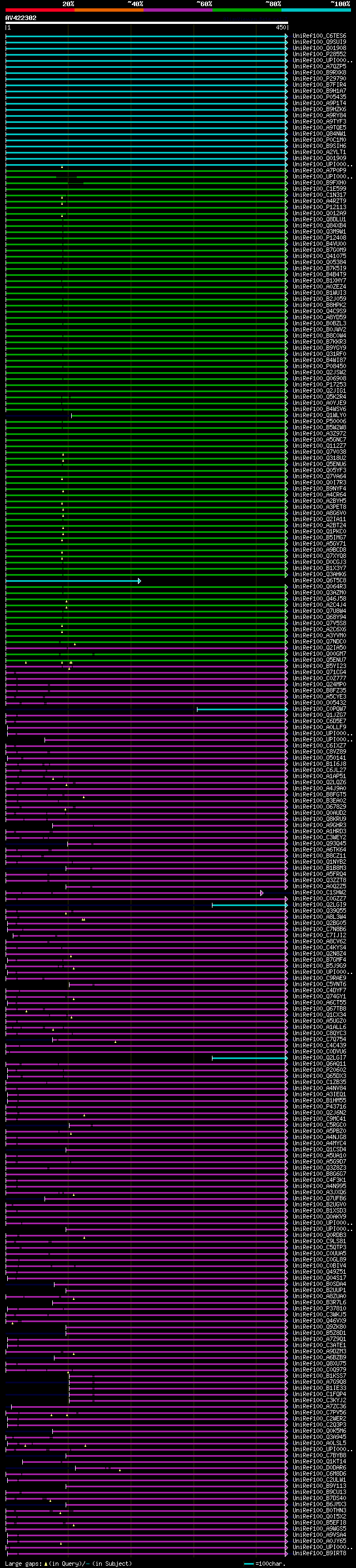Click label UniRef100_B1XHY7
Screen dimensions: 356x1568
pyautogui.click(x=319, y=280)
